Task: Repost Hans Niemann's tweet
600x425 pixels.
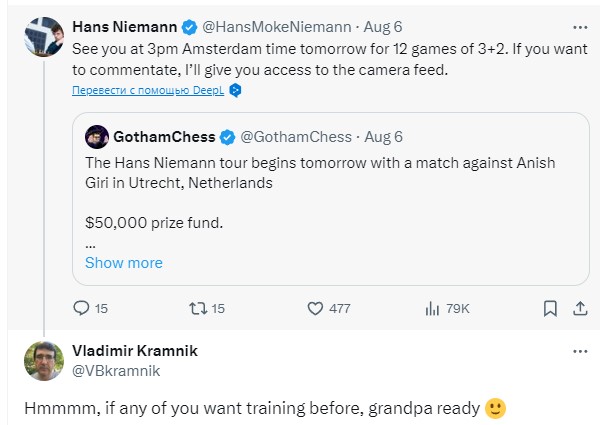Action: (x=197, y=309)
